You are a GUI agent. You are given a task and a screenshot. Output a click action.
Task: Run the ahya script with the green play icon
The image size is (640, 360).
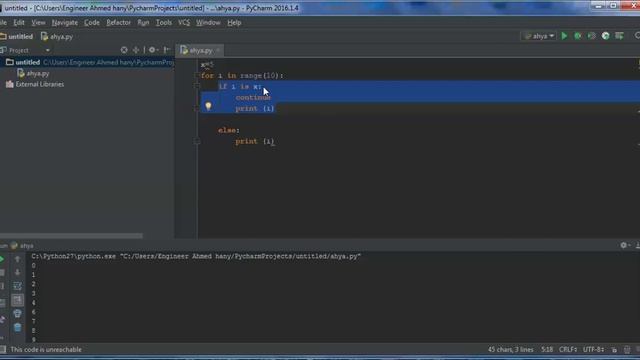coord(564,36)
